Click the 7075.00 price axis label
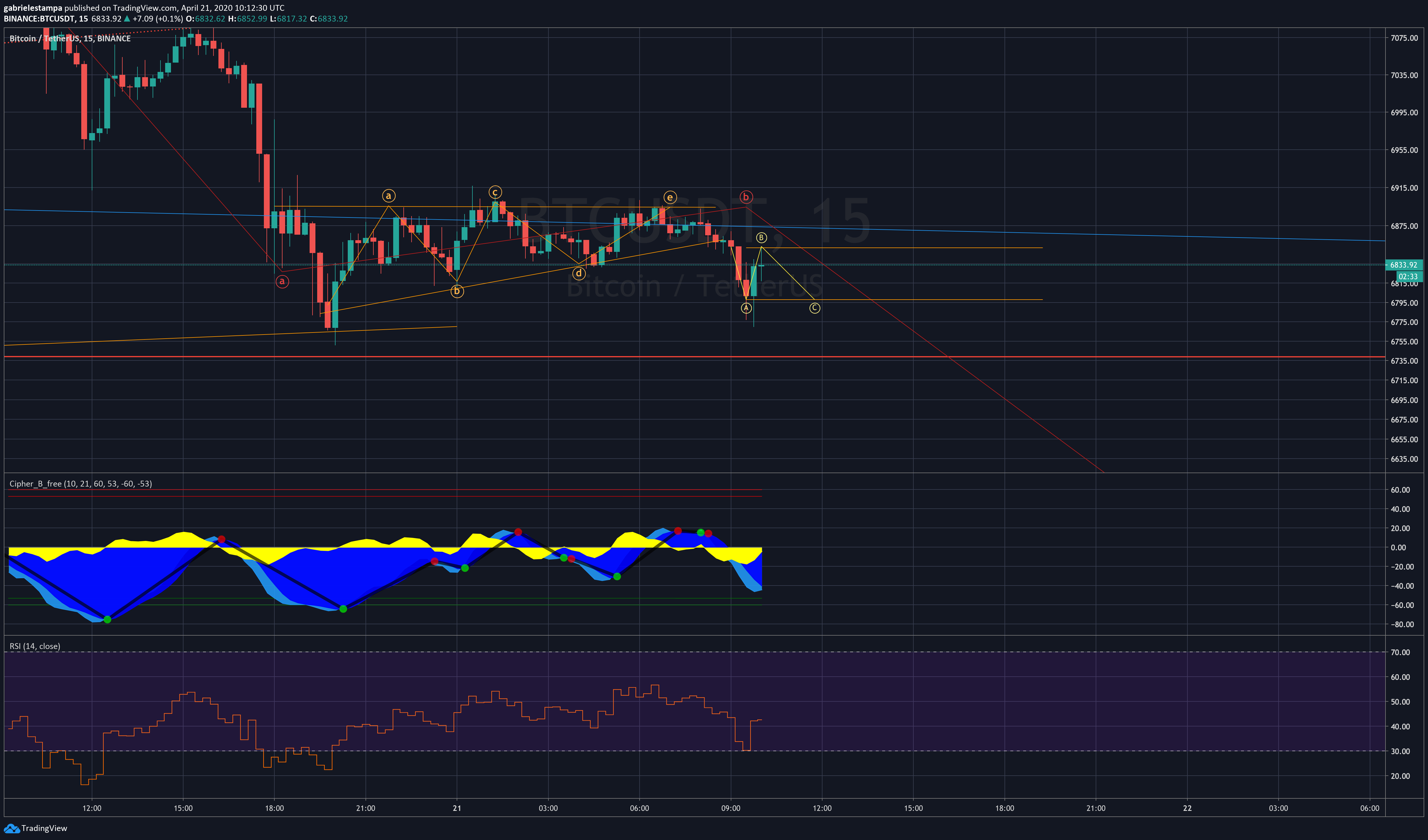Viewport: 1428px width, 840px height. pos(1404,38)
